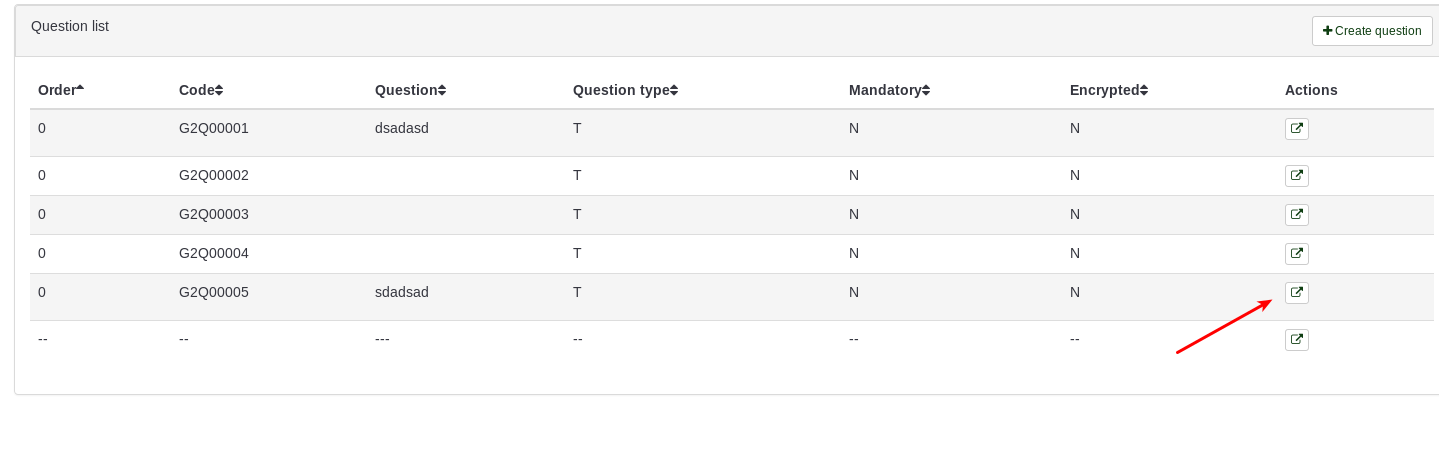Open question G2Q00004 using its action icon
The image size is (1439, 466).
click(x=1296, y=254)
